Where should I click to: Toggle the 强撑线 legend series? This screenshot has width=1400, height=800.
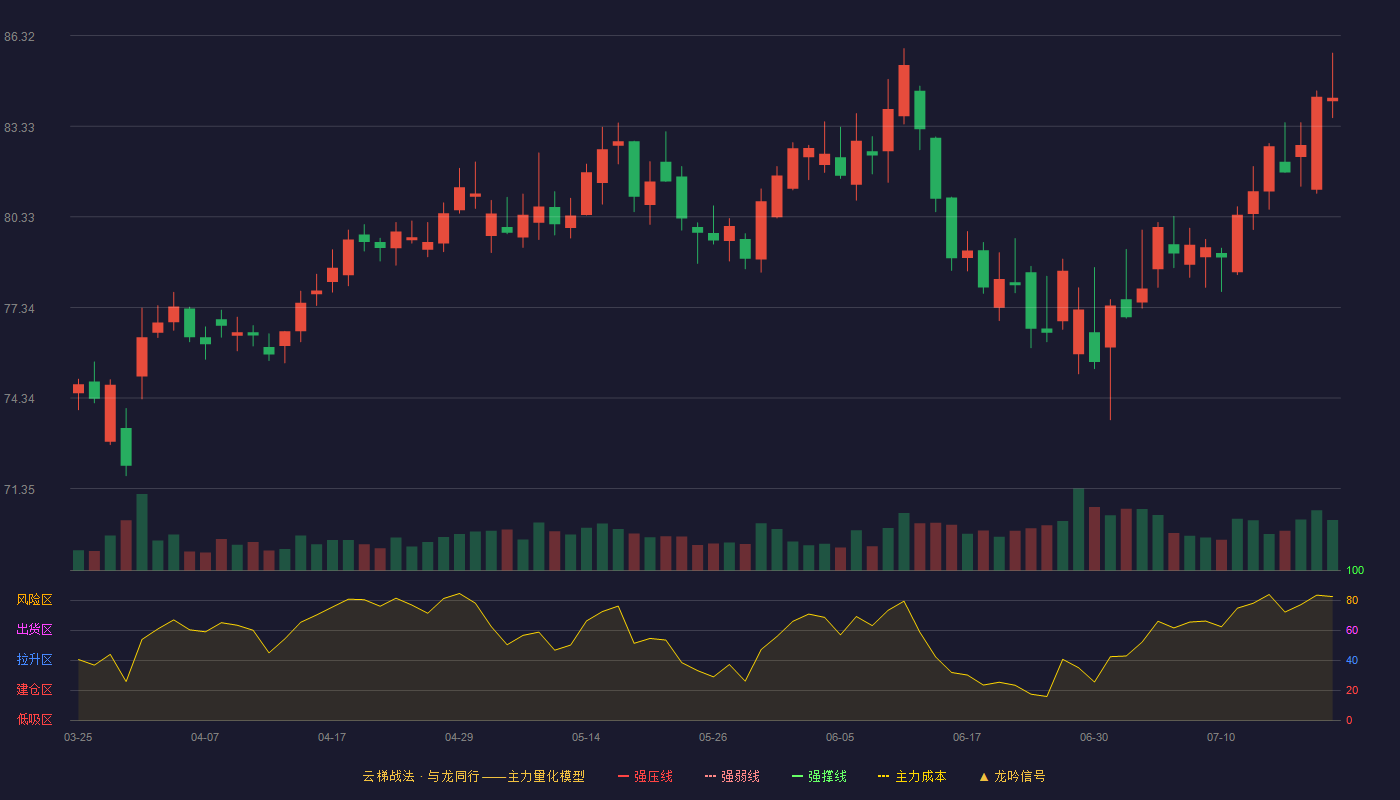[819, 776]
